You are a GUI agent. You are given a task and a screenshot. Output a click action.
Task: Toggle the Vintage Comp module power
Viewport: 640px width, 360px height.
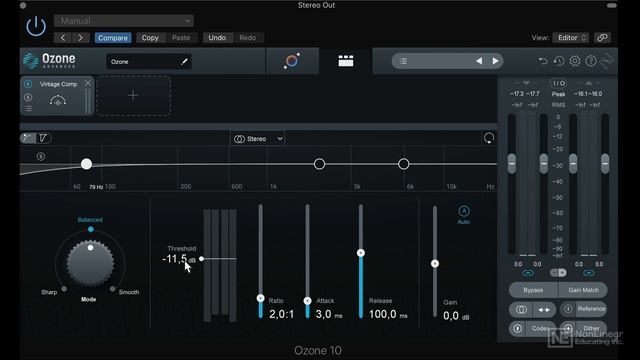click(28, 84)
